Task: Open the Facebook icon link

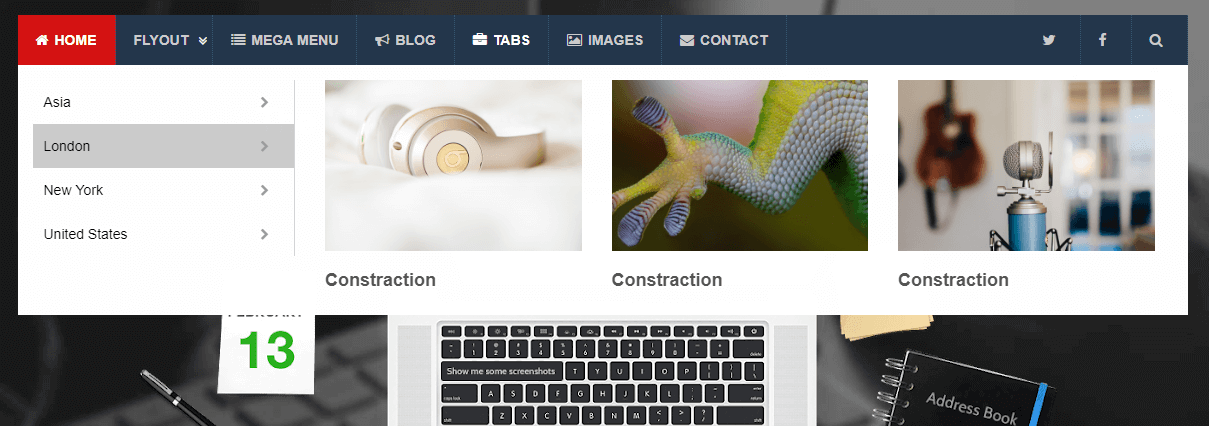Action: coord(1102,40)
